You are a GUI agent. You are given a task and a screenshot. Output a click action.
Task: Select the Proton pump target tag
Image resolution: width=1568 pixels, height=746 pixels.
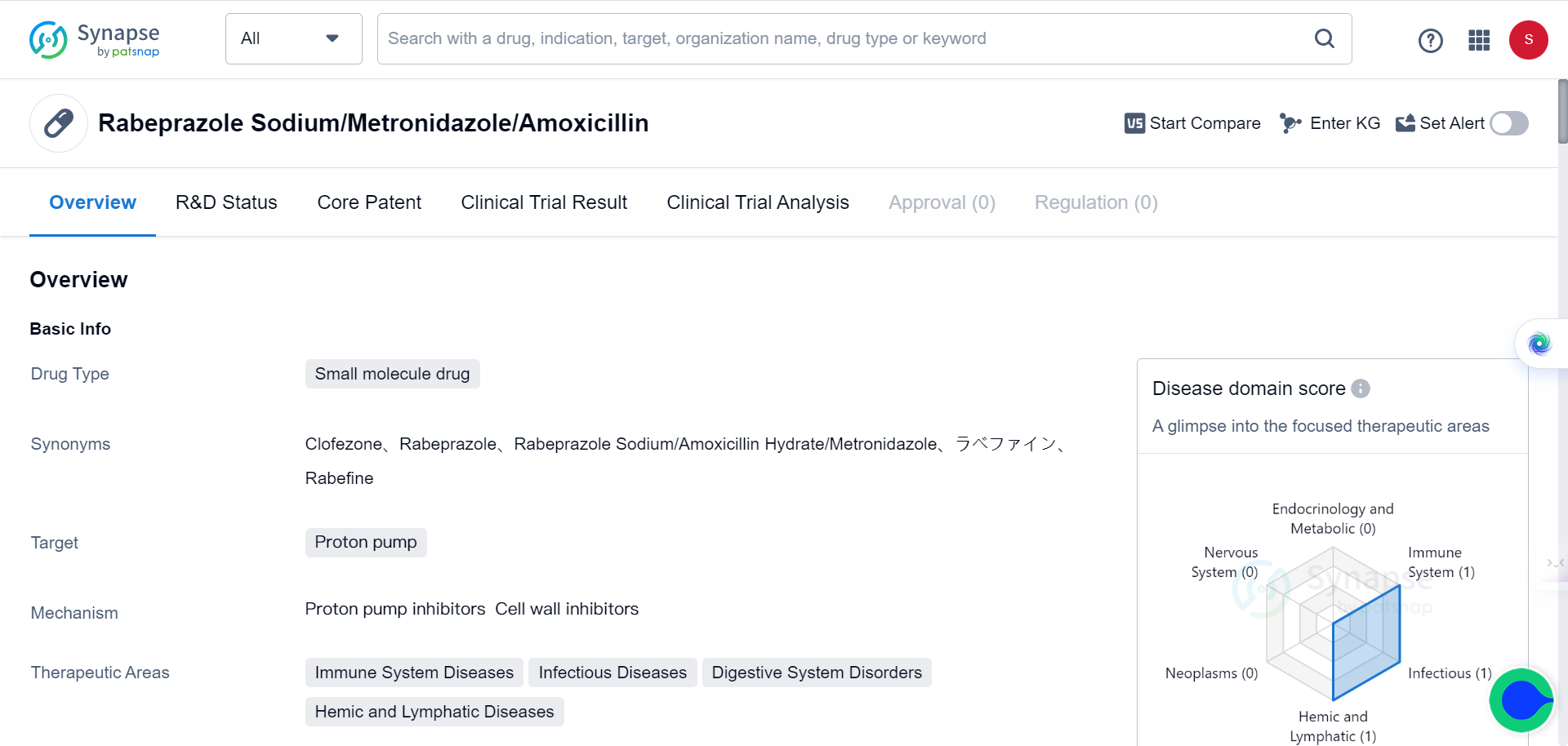(x=366, y=543)
